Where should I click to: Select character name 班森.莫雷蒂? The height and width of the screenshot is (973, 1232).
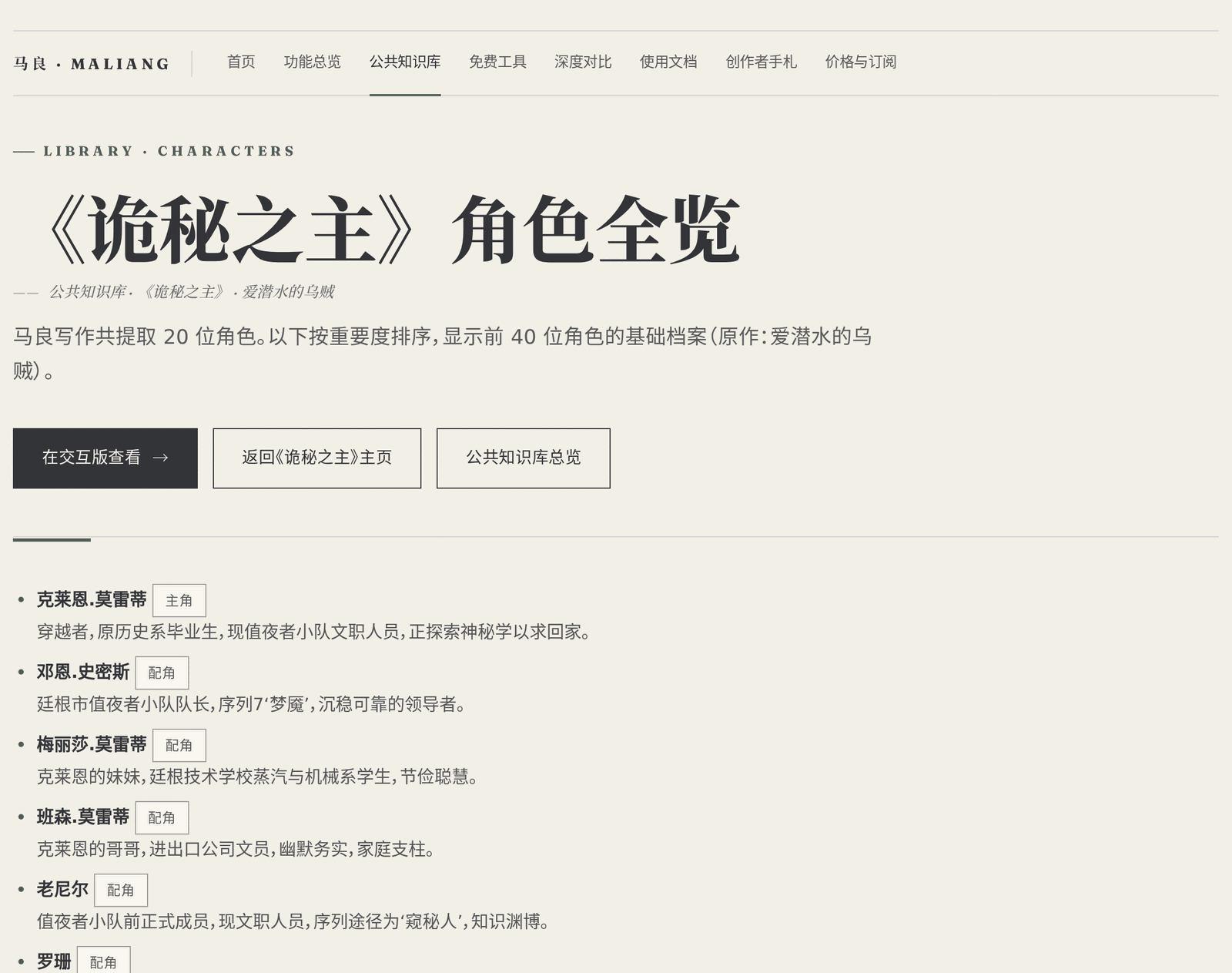tap(83, 817)
